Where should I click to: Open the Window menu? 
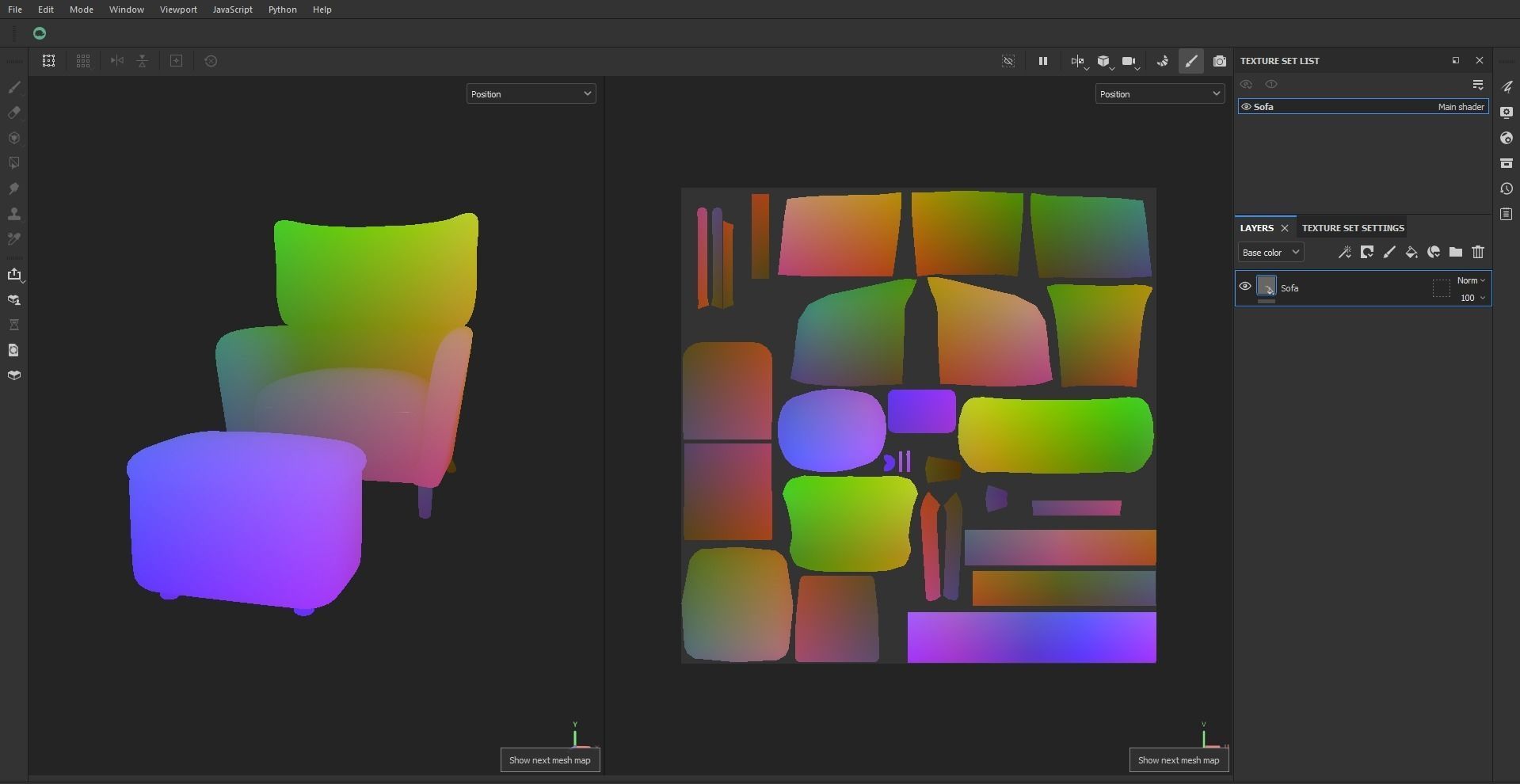[x=127, y=10]
